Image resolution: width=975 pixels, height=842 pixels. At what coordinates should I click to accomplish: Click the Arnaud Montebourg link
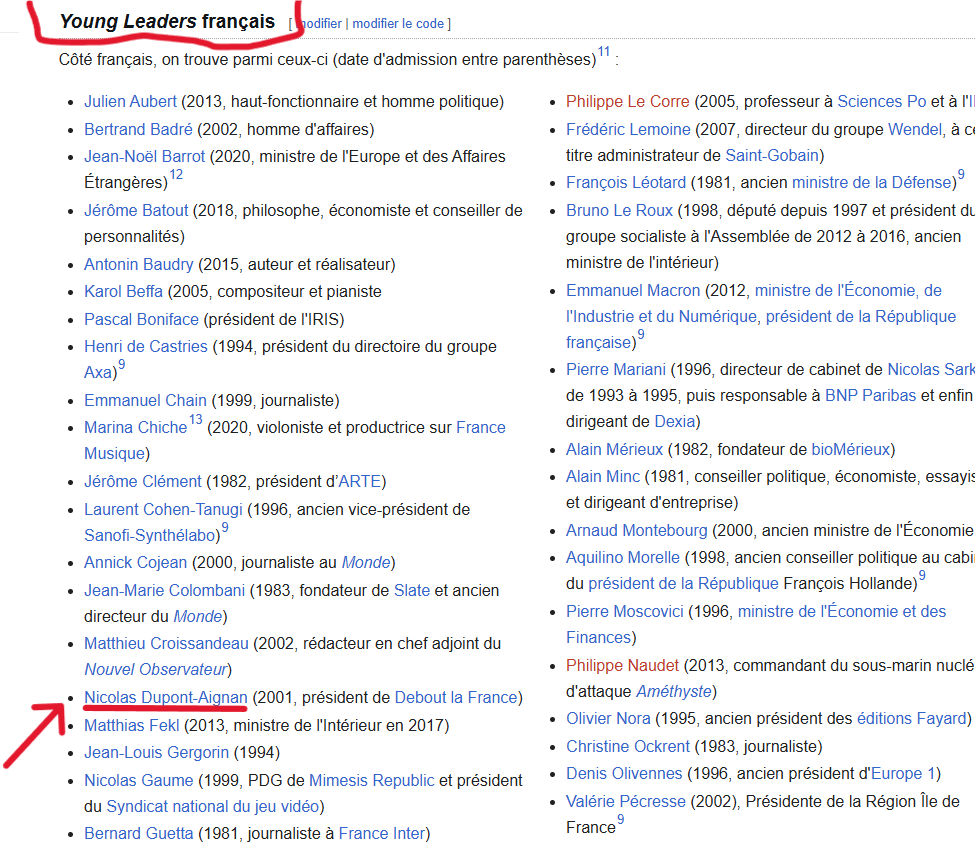pyautogui.click(x=637, y=530)
